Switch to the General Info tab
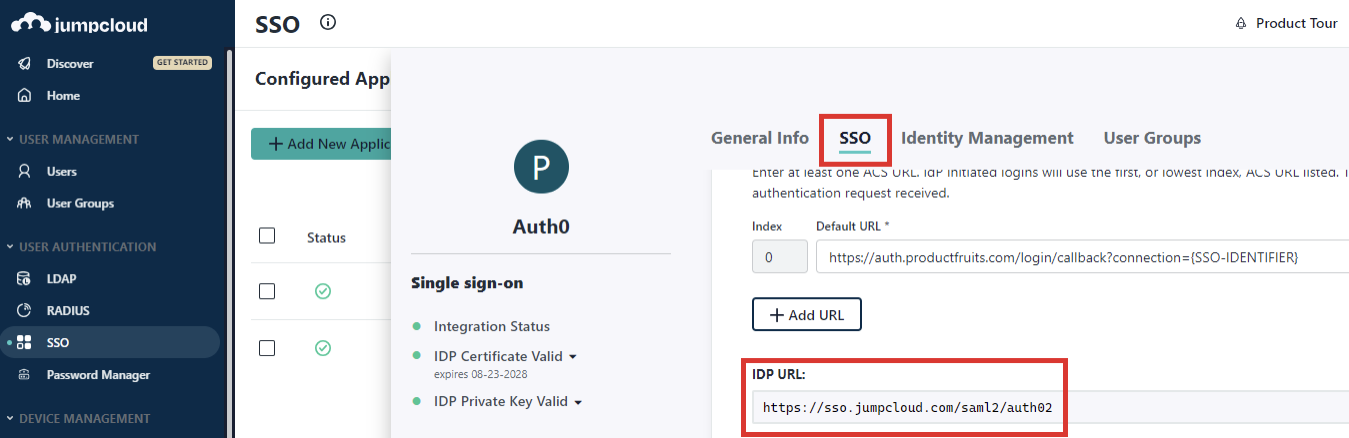 760,138
